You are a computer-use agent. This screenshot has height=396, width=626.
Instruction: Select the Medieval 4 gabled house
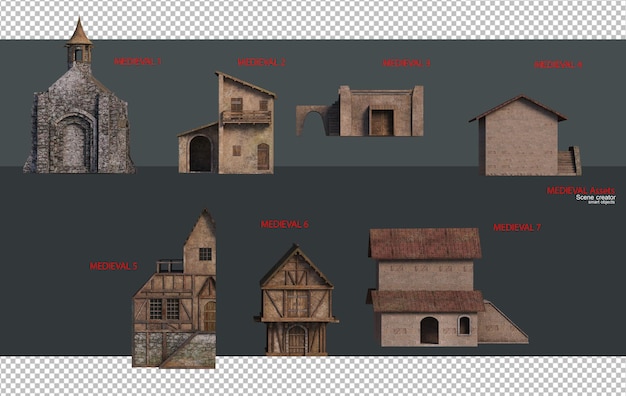[x=525, y=135]
